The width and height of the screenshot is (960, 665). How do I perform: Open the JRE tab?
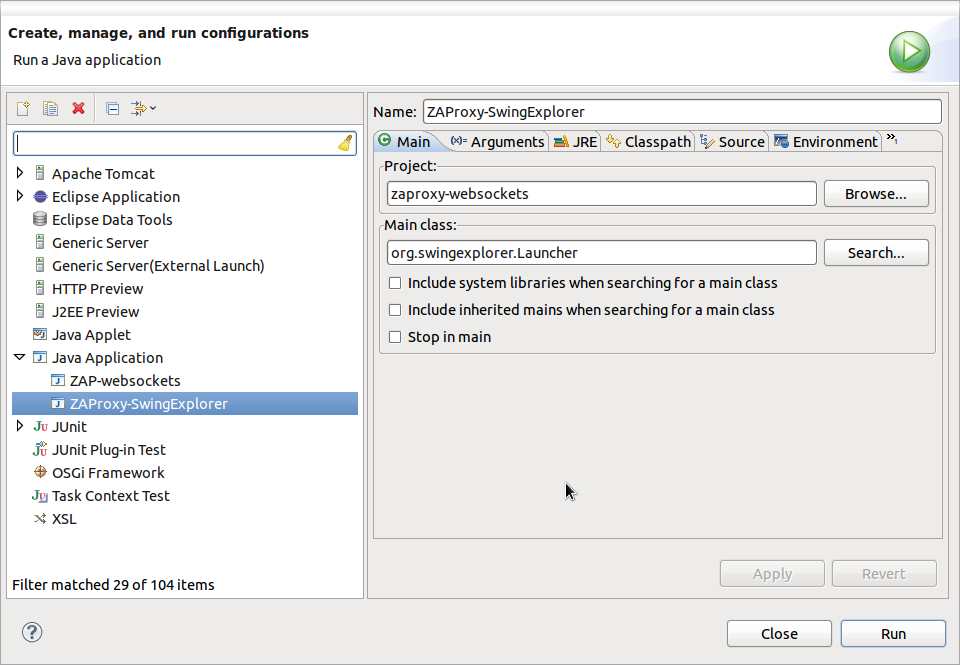click(x=575, y=141)
